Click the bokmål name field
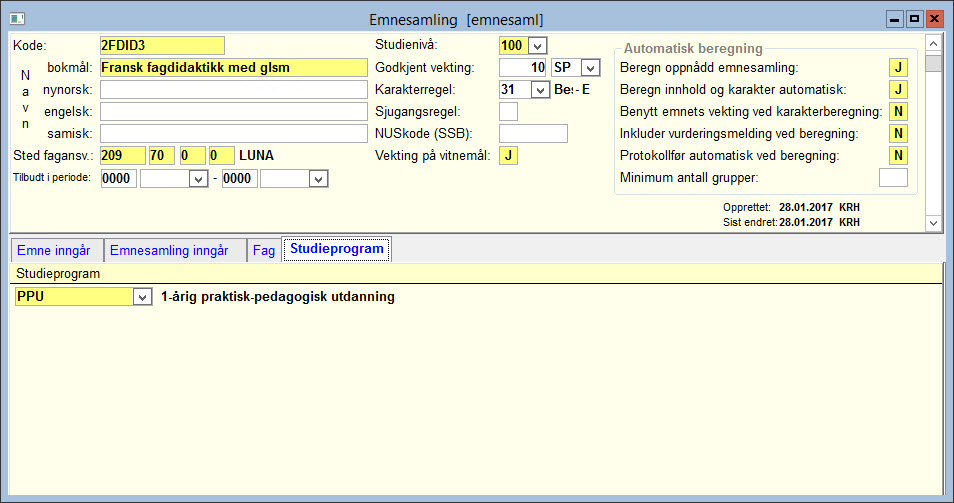954x503 pixels. (234, 68)
